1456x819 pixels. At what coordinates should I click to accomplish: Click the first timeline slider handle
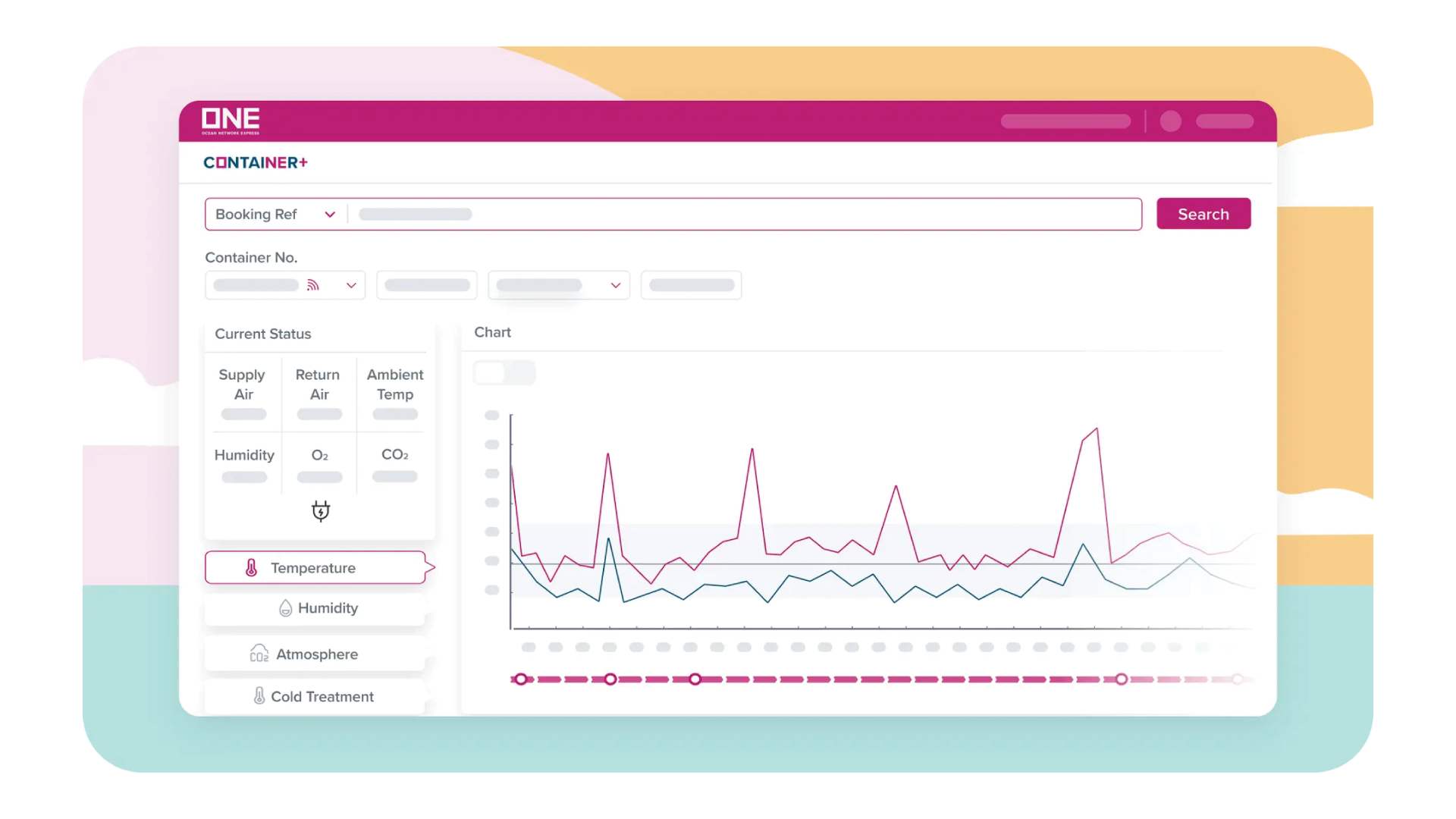tap(520, 679)
